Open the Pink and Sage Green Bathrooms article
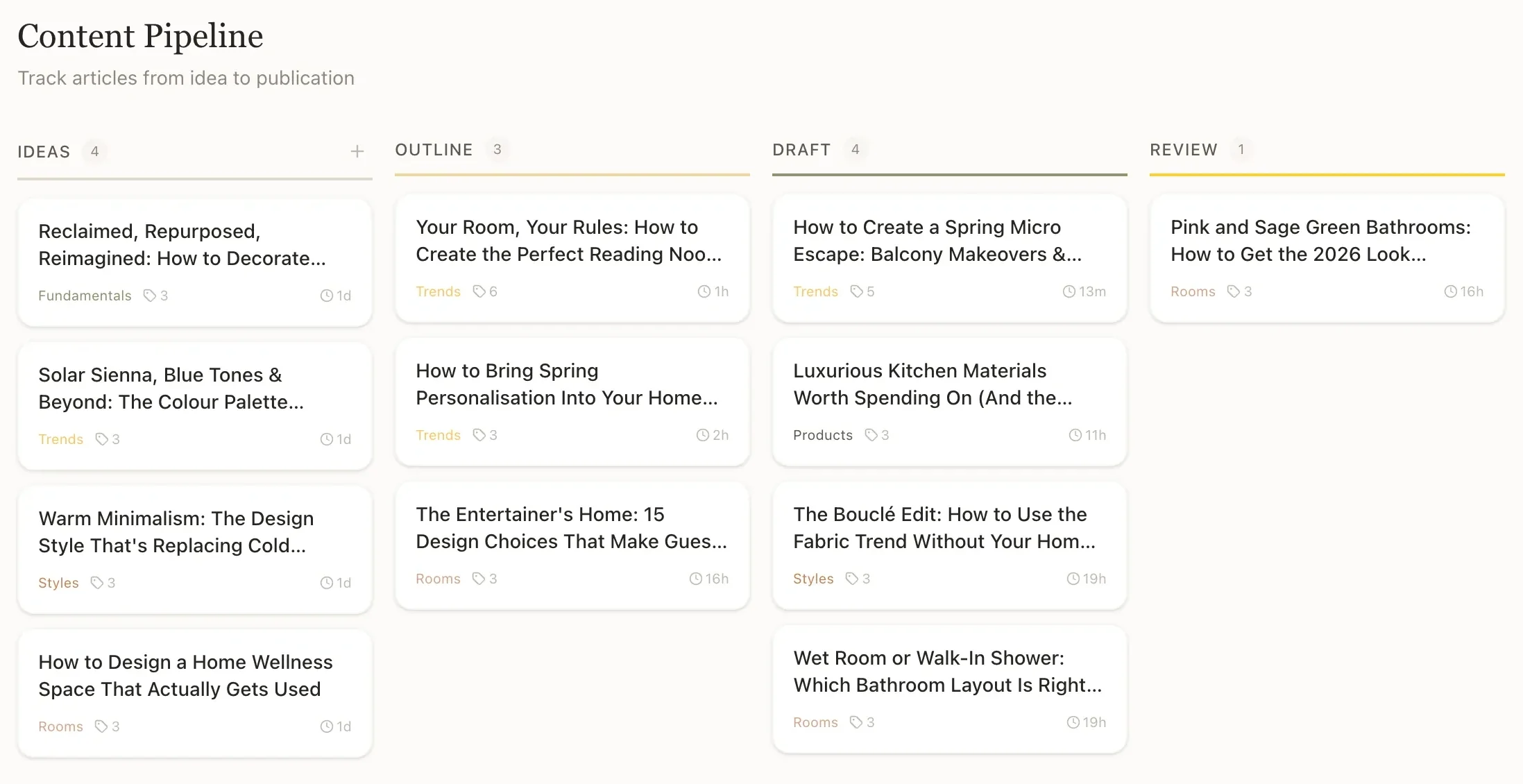This screenshot has height=784, width=1523. 1327,259
